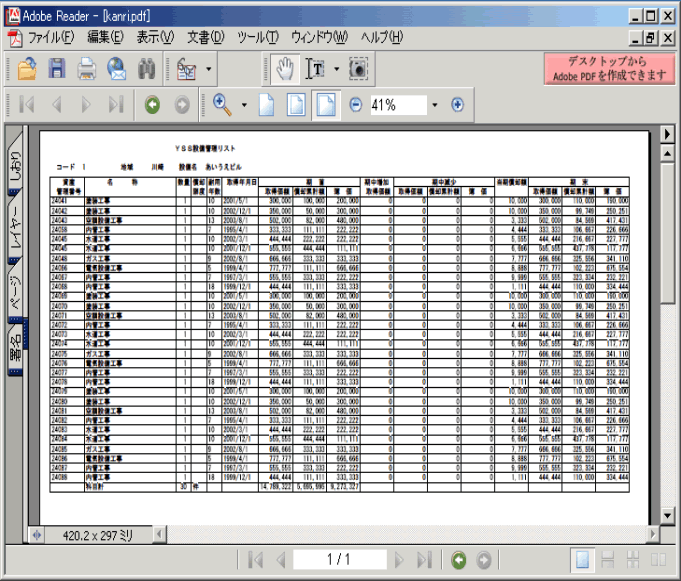Screen dimensions: 681x581
Task: Open the 表示(V) menu
Action: [155, 38]
